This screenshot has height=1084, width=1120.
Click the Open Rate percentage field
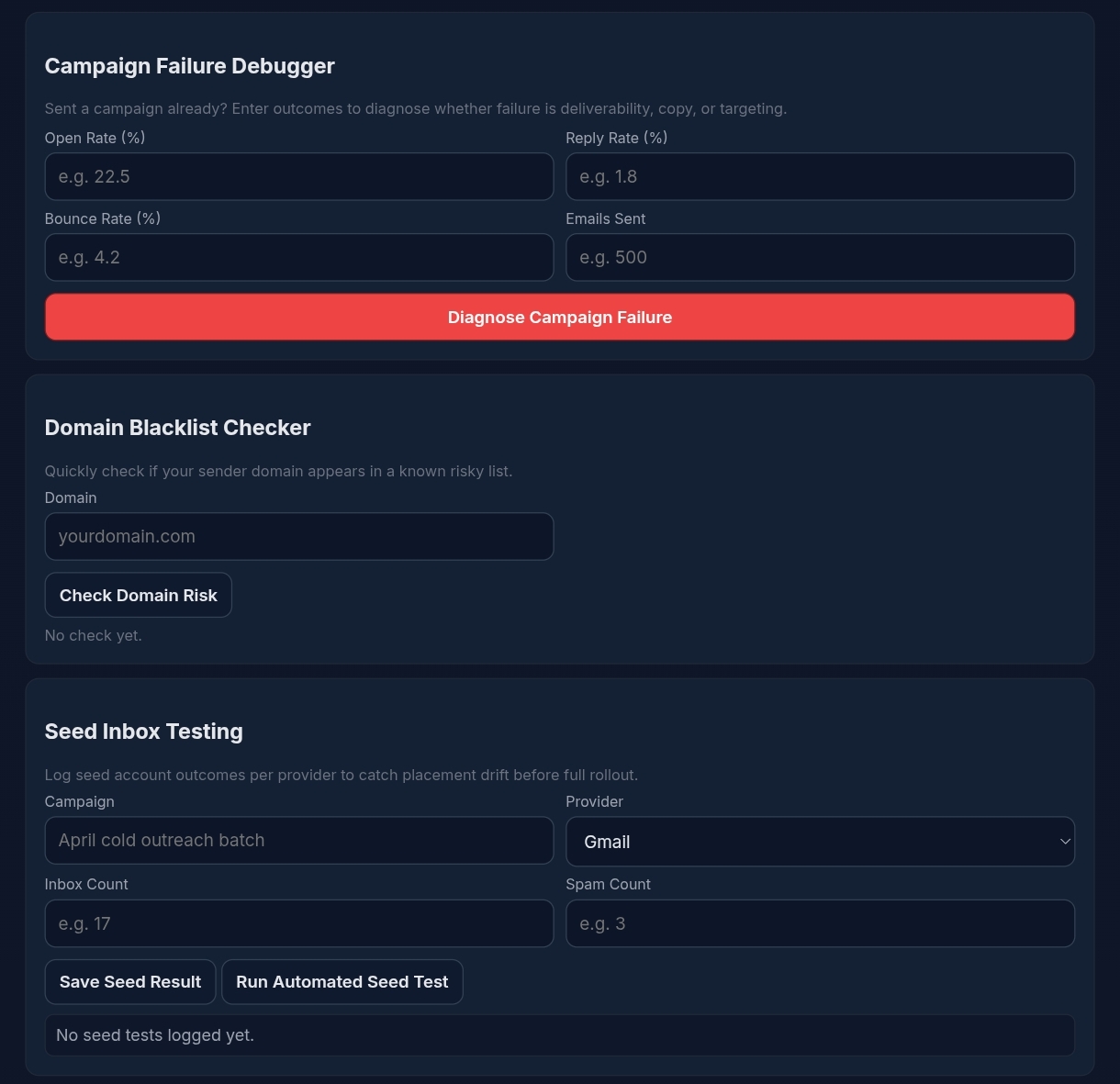coord(298,176)
